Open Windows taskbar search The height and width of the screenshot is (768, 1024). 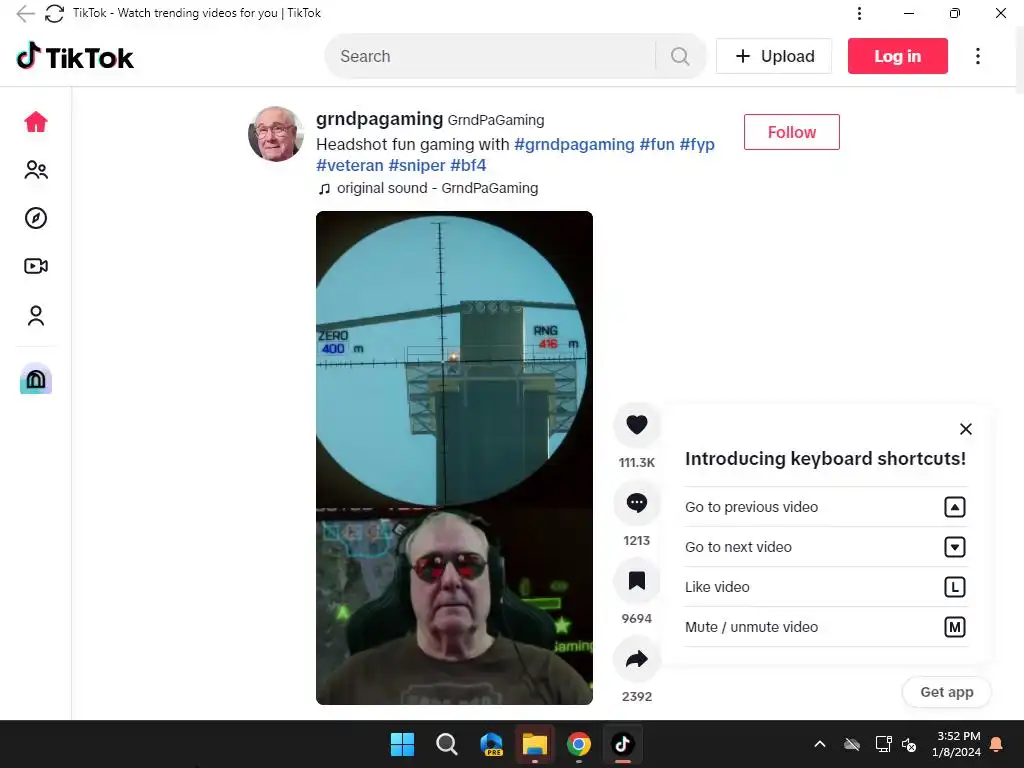point(447,744)
